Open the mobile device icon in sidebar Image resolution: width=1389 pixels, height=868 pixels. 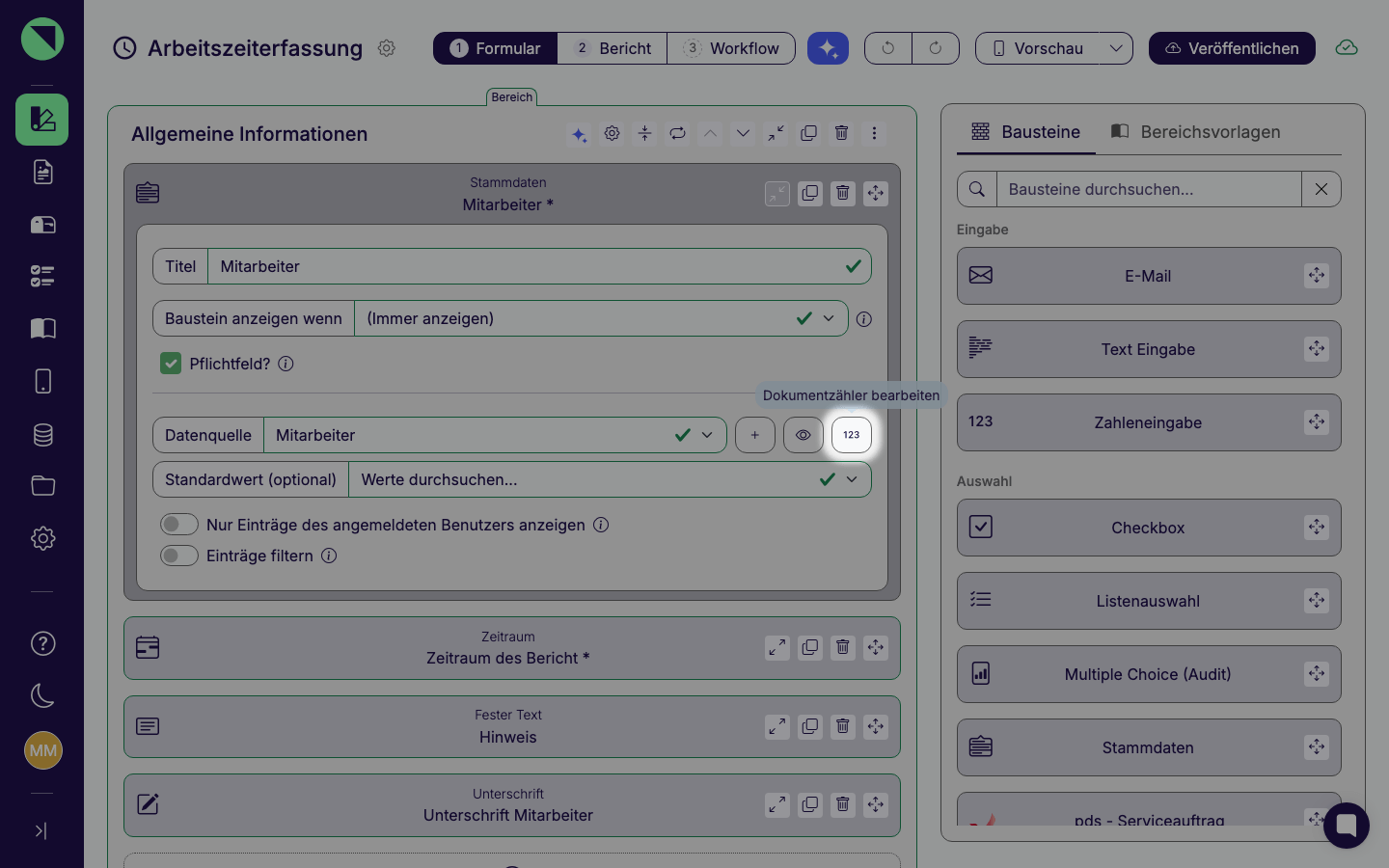pos(42,381)
